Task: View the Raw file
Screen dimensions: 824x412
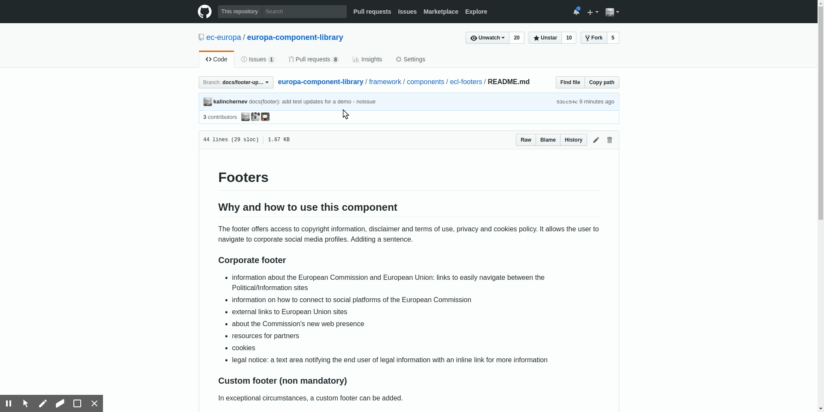Action: [526, 140]
